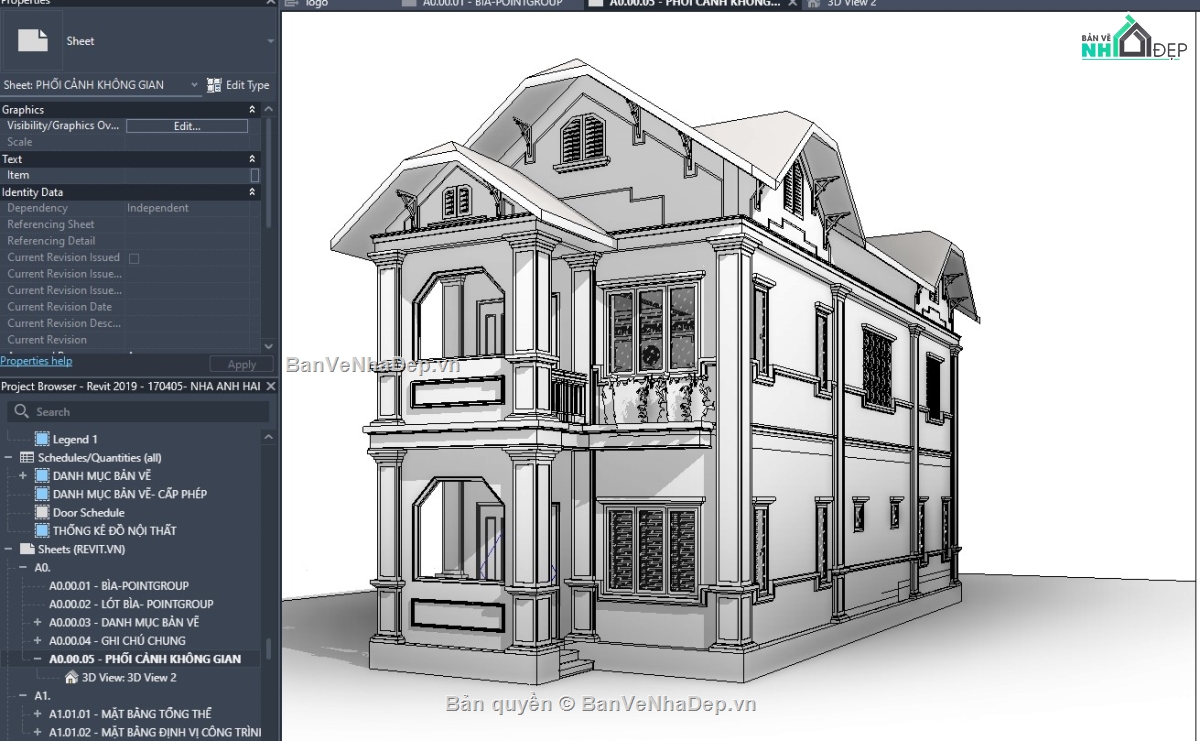The image size is (1200, 741).
Task: Select the DANH MỤC BẢN VẼ- CẤP PHÉP row
Action: click(130, 494)
